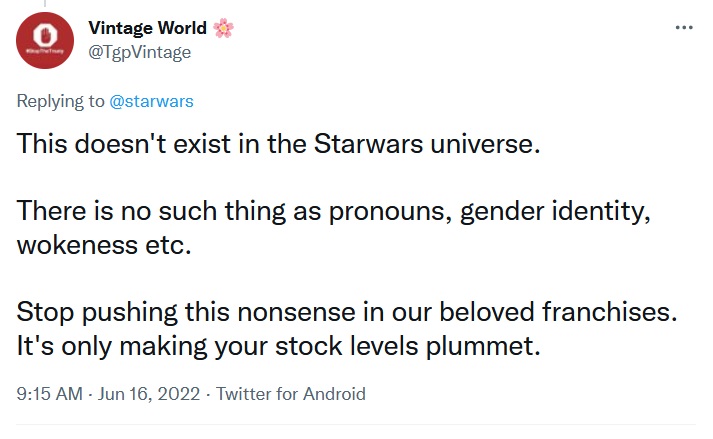Click the Vintage World red profile avatar
Image resolution: width=713 pixels, height=439 pixels.
click(x=45, y=40)
